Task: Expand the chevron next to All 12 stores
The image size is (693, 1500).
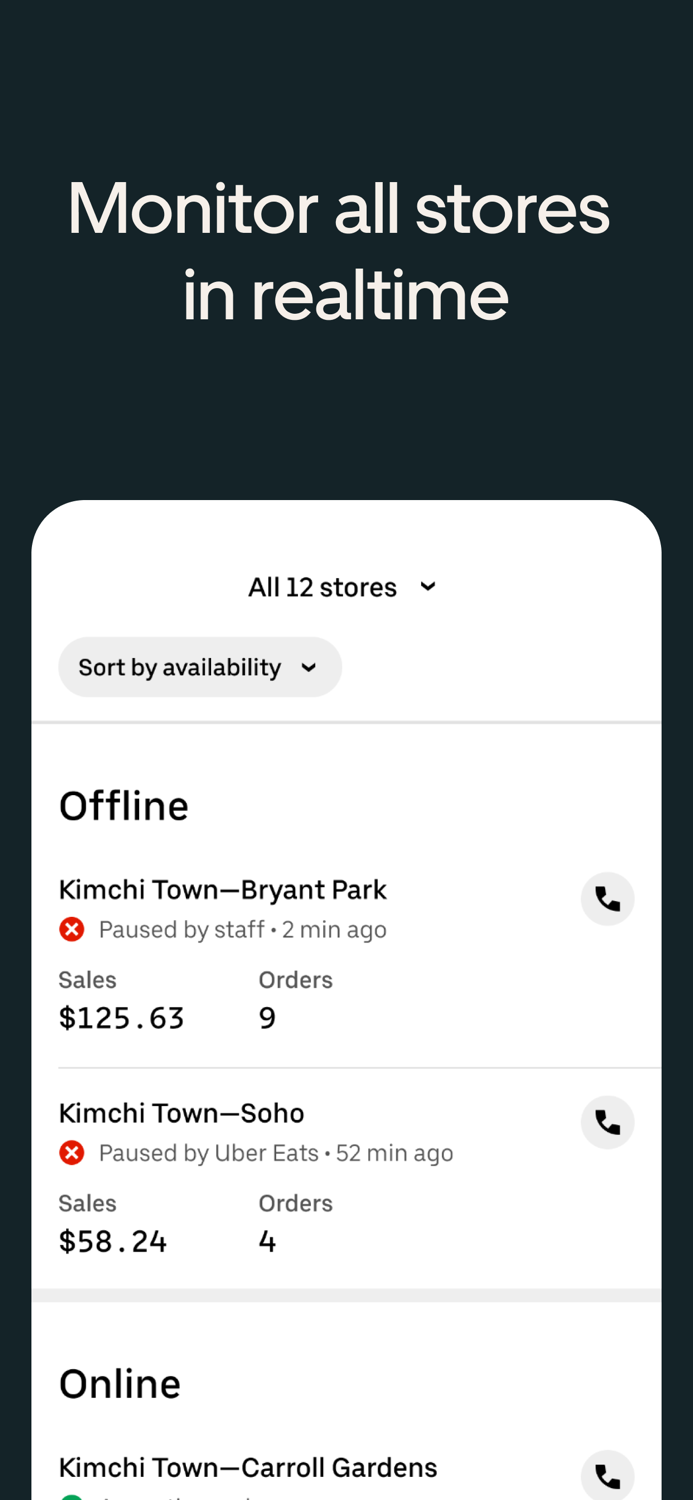Action: coord(428,587)
